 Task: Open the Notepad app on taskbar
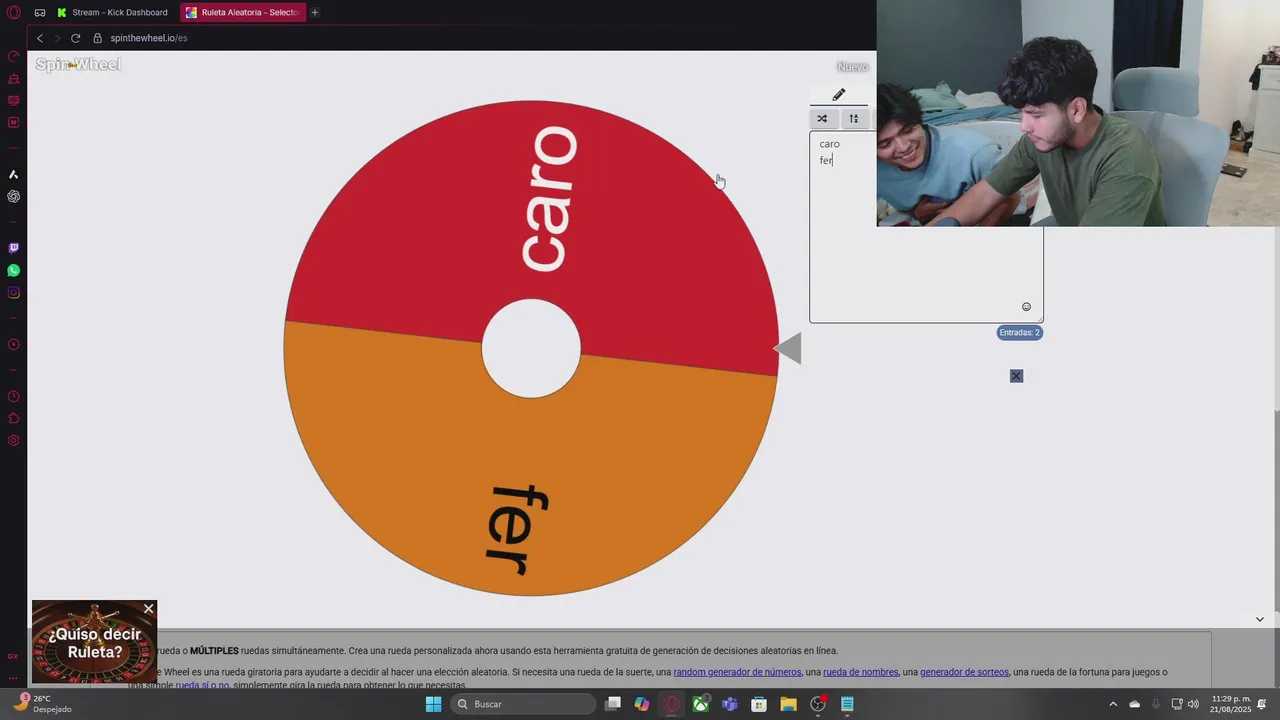pos(847,704)
